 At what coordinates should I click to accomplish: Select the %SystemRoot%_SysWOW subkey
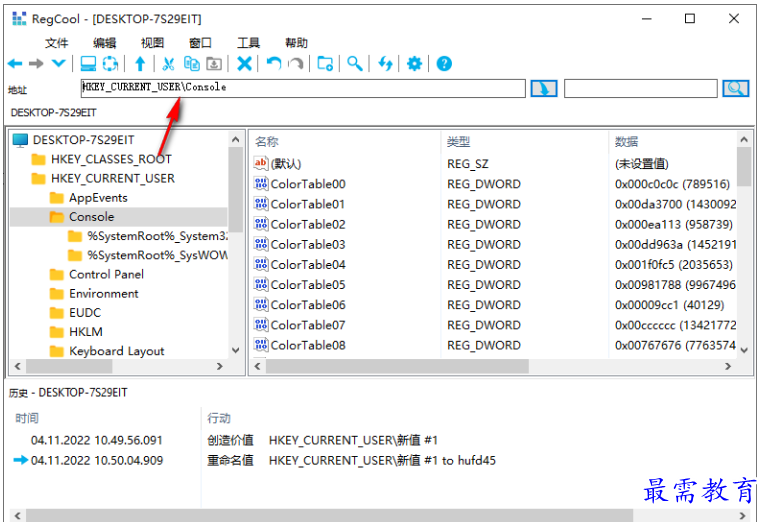[x=157, y=255]
